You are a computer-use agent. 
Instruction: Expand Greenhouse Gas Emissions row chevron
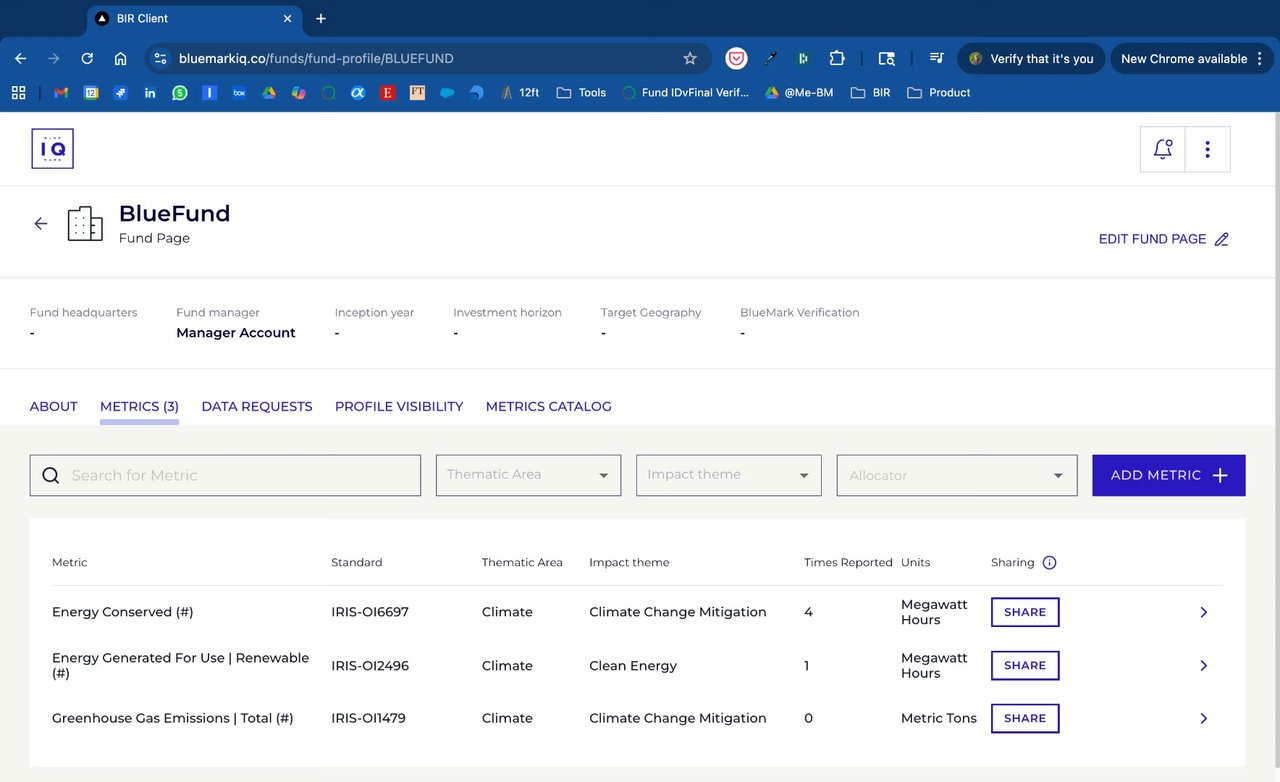(1203, 718)
